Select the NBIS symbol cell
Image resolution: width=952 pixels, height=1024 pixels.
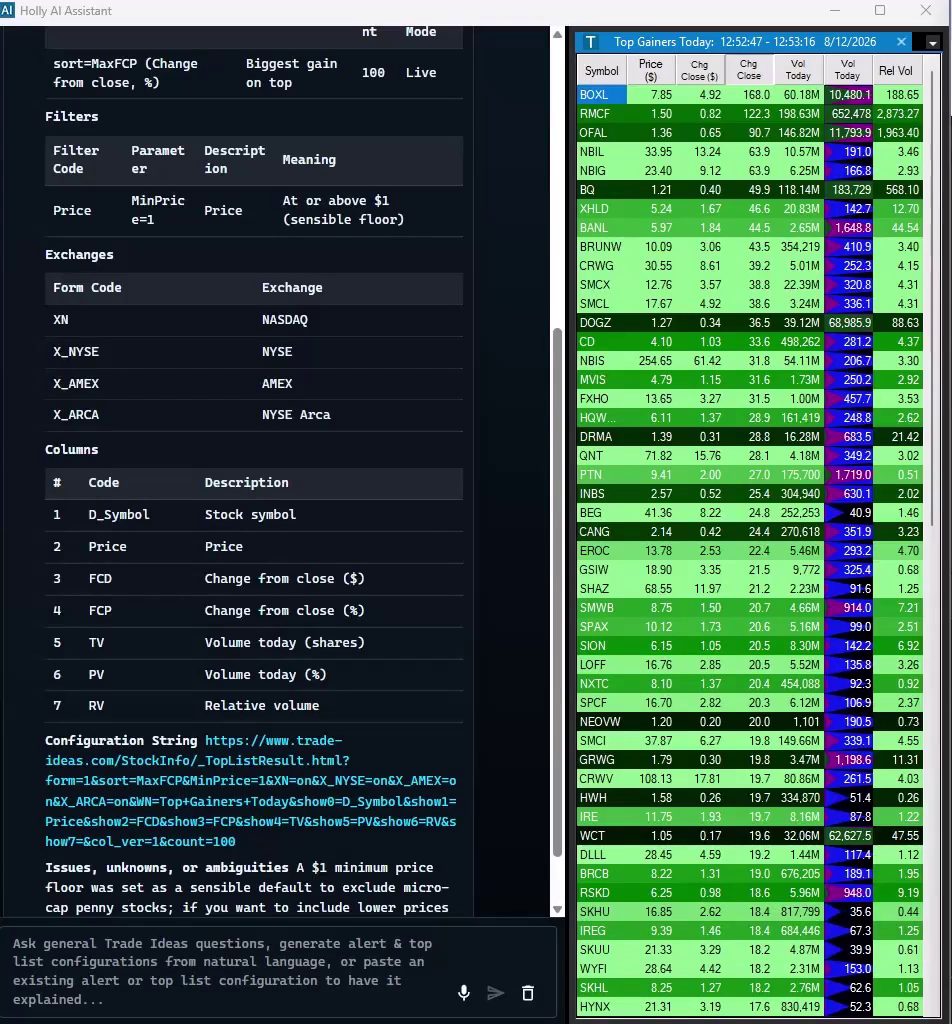601,360
